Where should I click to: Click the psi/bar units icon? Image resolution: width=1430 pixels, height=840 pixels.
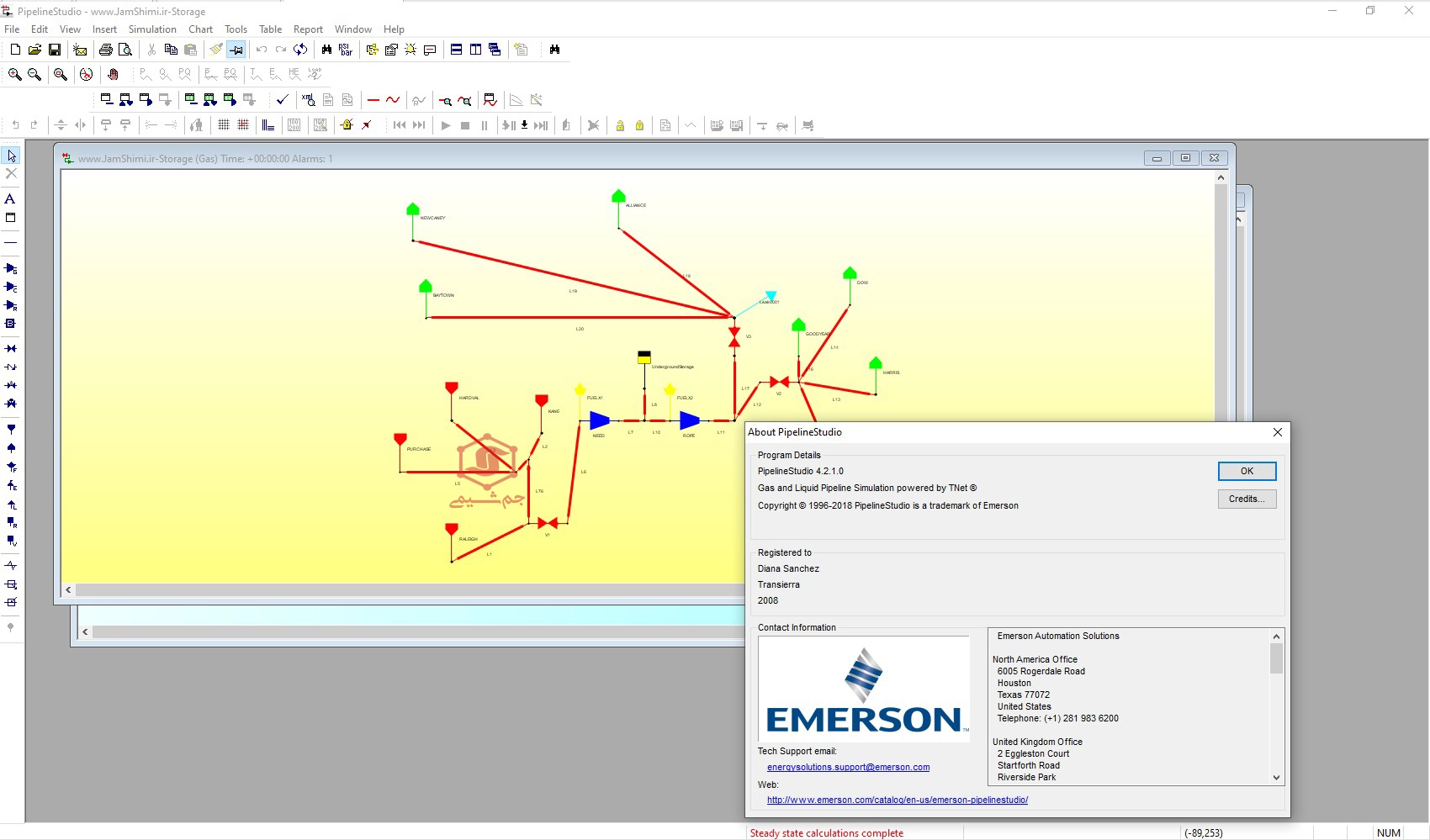coord(346,50)
